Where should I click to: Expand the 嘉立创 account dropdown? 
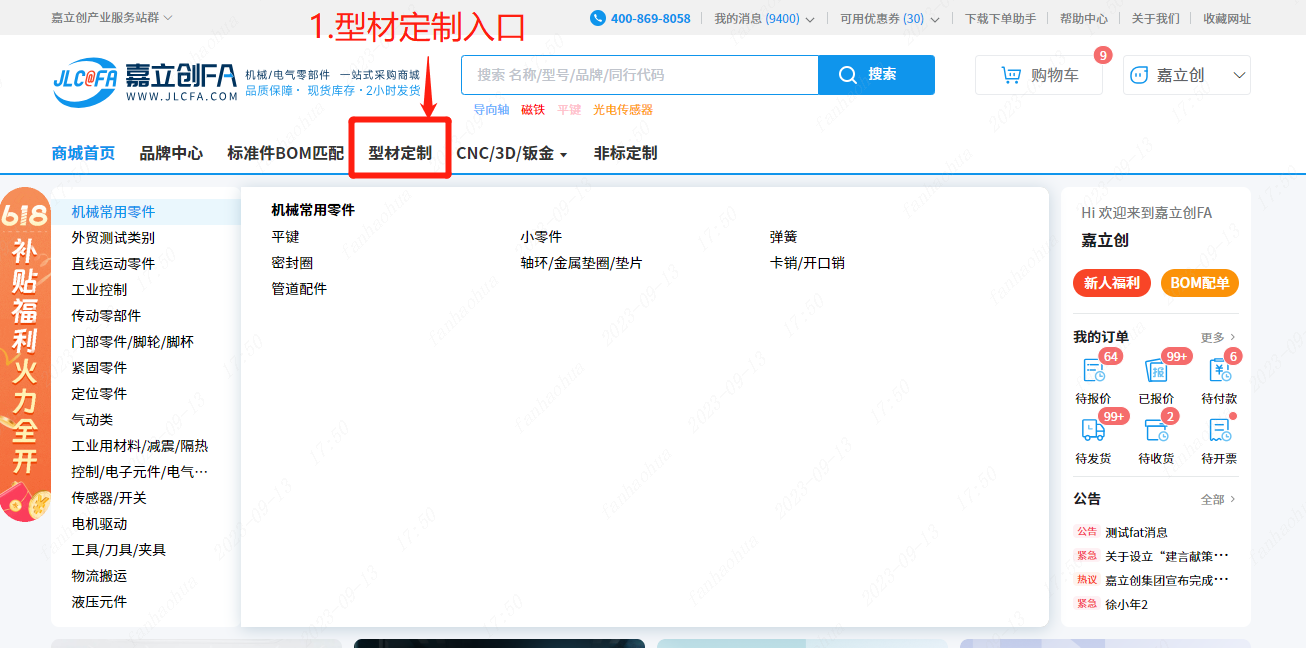pos(1239,75)
